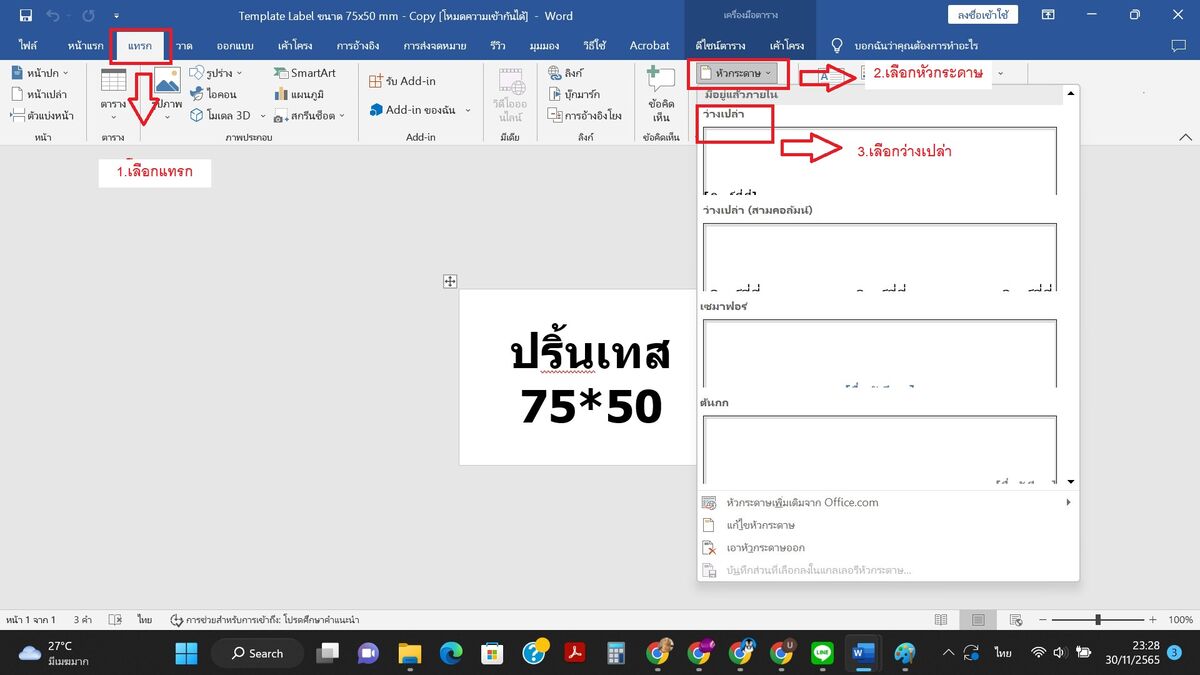Screen dimensions: 1200x675
Task: Insert a ตัวแบ่งหน้า (Page Break)
Action: pyautogui.click(x=41, y=115)
